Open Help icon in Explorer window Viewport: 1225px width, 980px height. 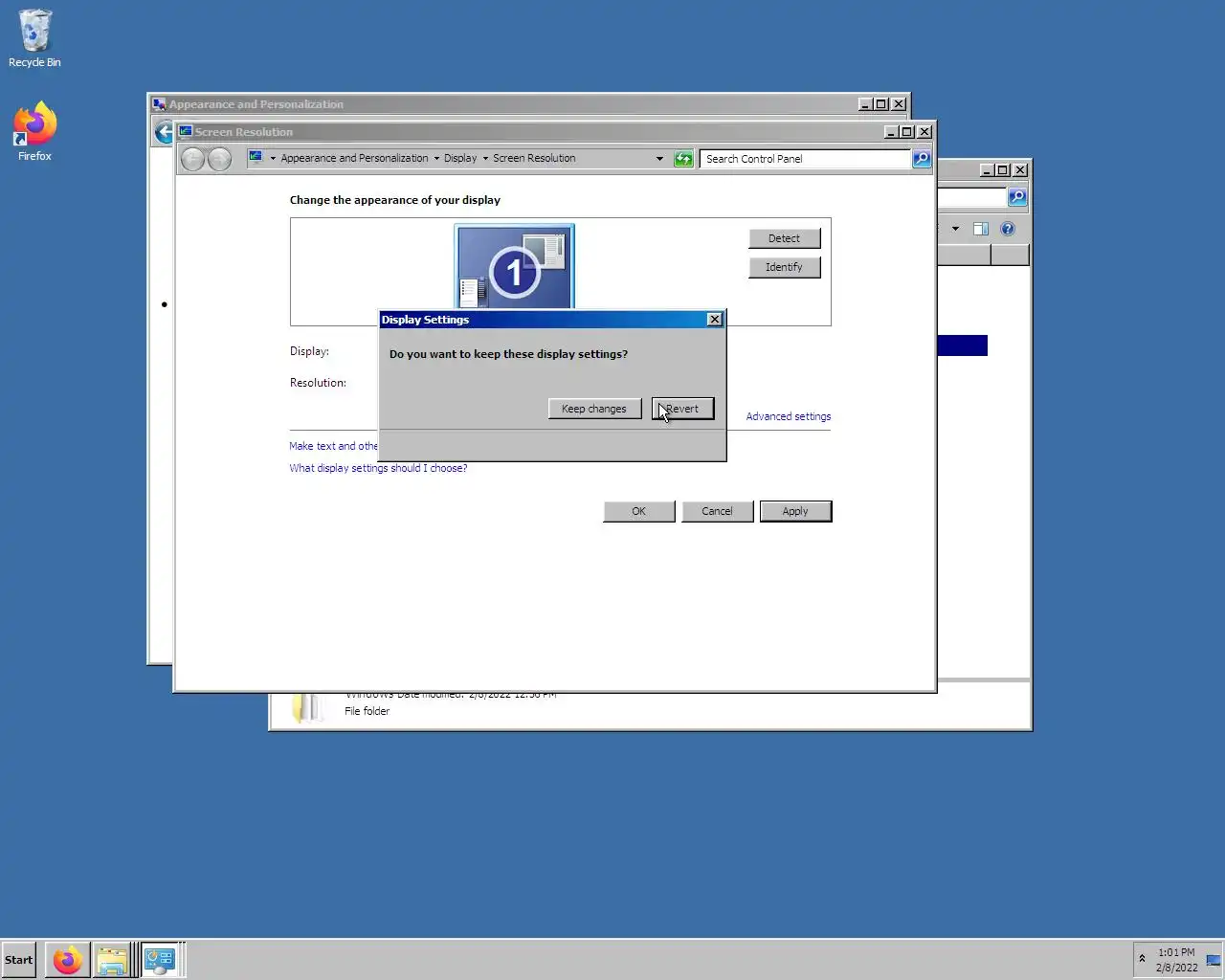tap(1008, 229)
